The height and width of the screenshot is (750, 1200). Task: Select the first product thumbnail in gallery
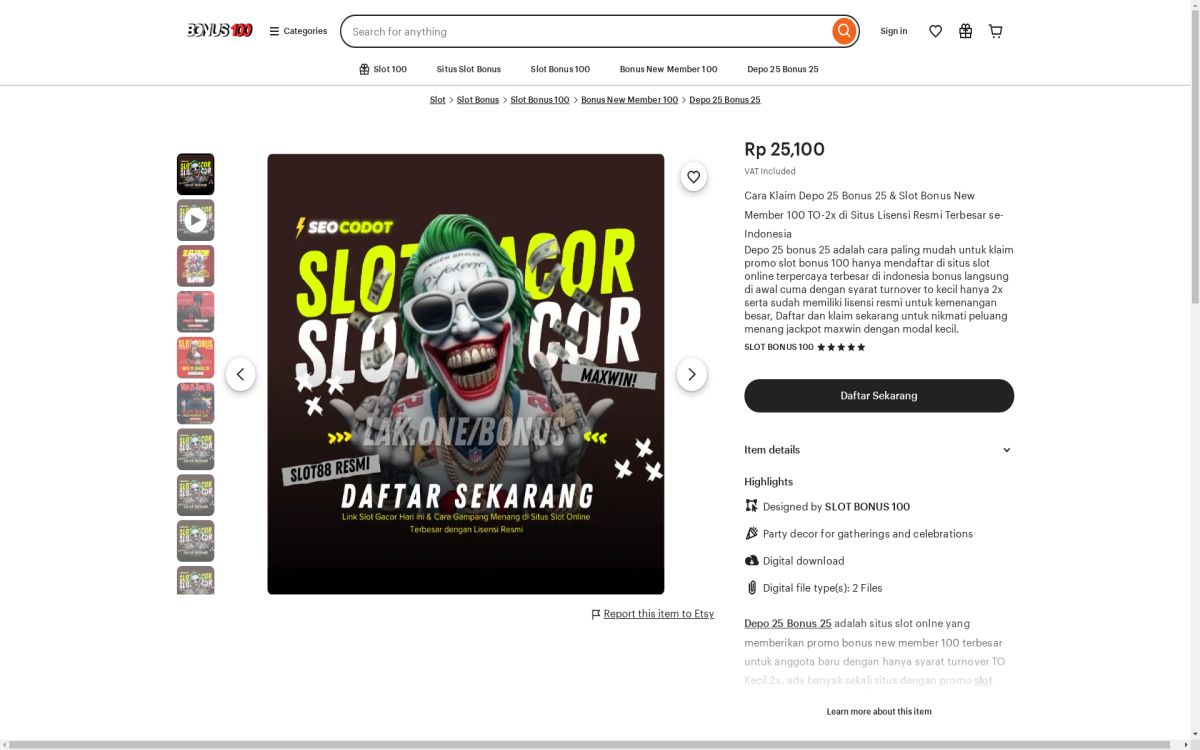(x=195, y=174)
